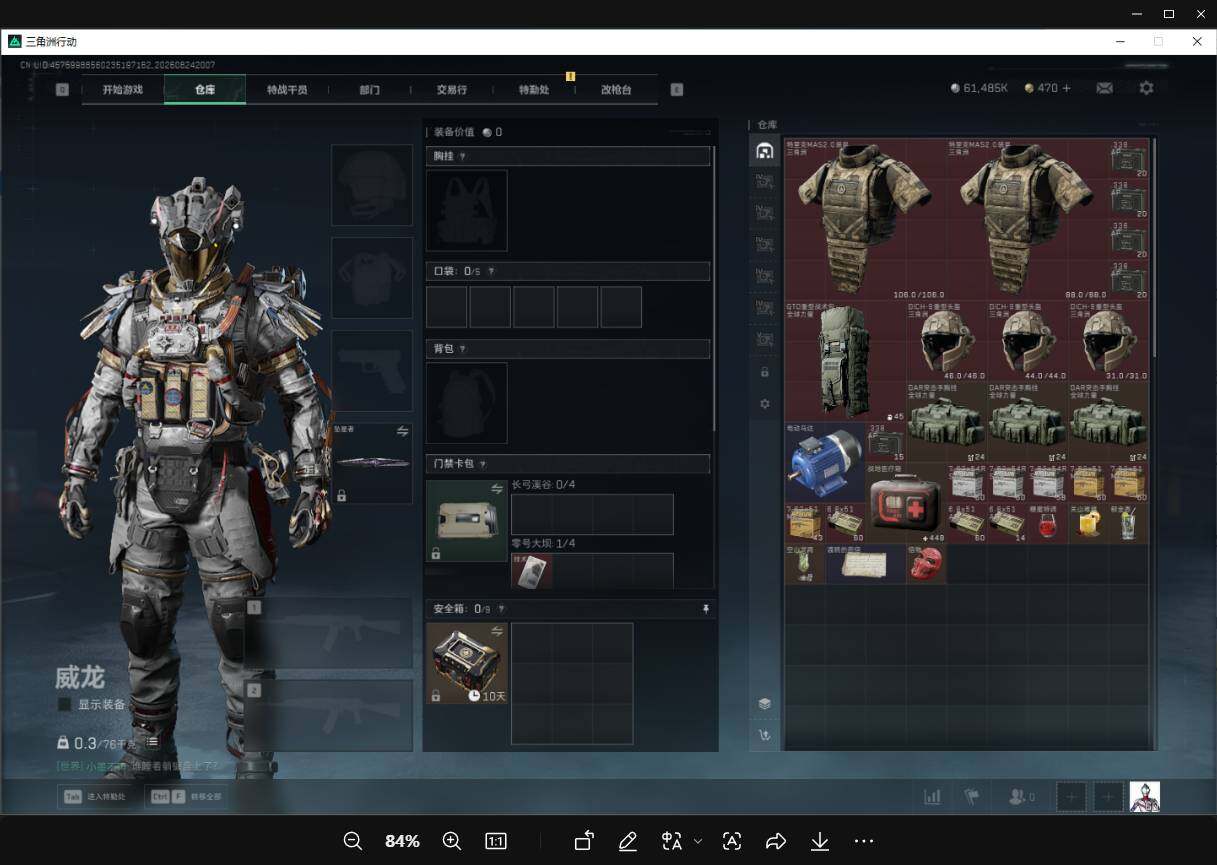1217x865 pixels.
Task: Select the 仓库 tab
Action: [x=205, y=89]
